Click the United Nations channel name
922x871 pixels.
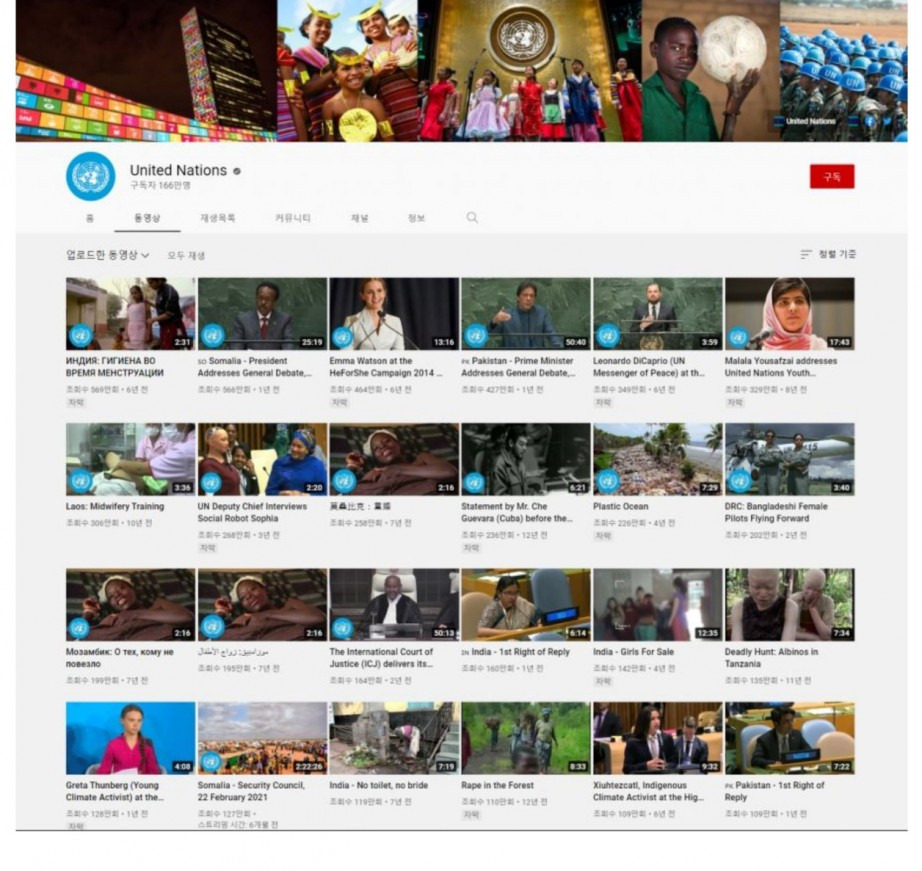click(178, 170)
